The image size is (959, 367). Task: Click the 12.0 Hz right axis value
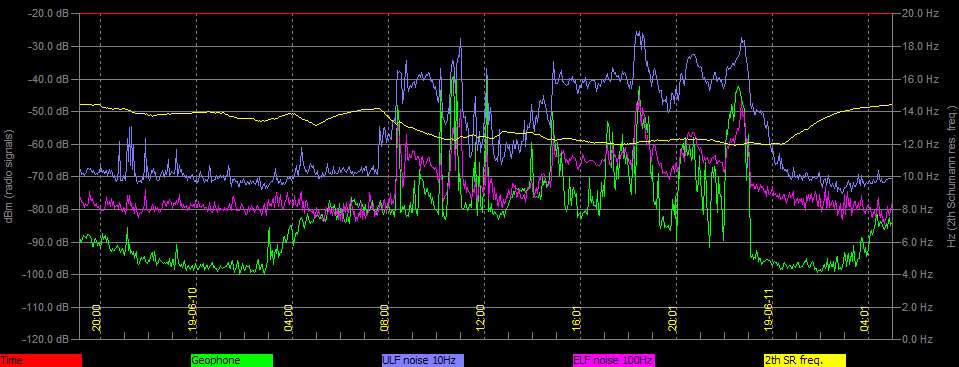click(919, 144)
